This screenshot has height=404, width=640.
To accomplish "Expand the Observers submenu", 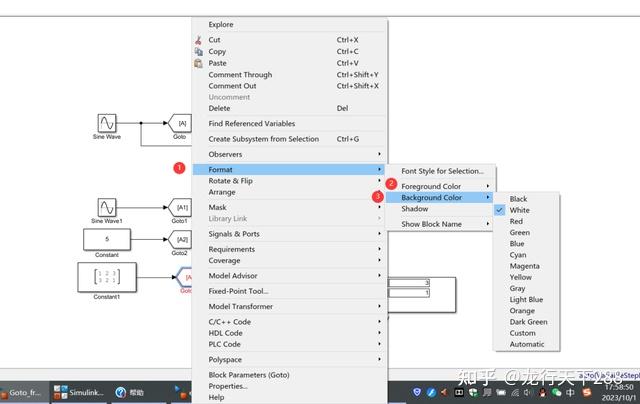I will [x=289, y=154].
